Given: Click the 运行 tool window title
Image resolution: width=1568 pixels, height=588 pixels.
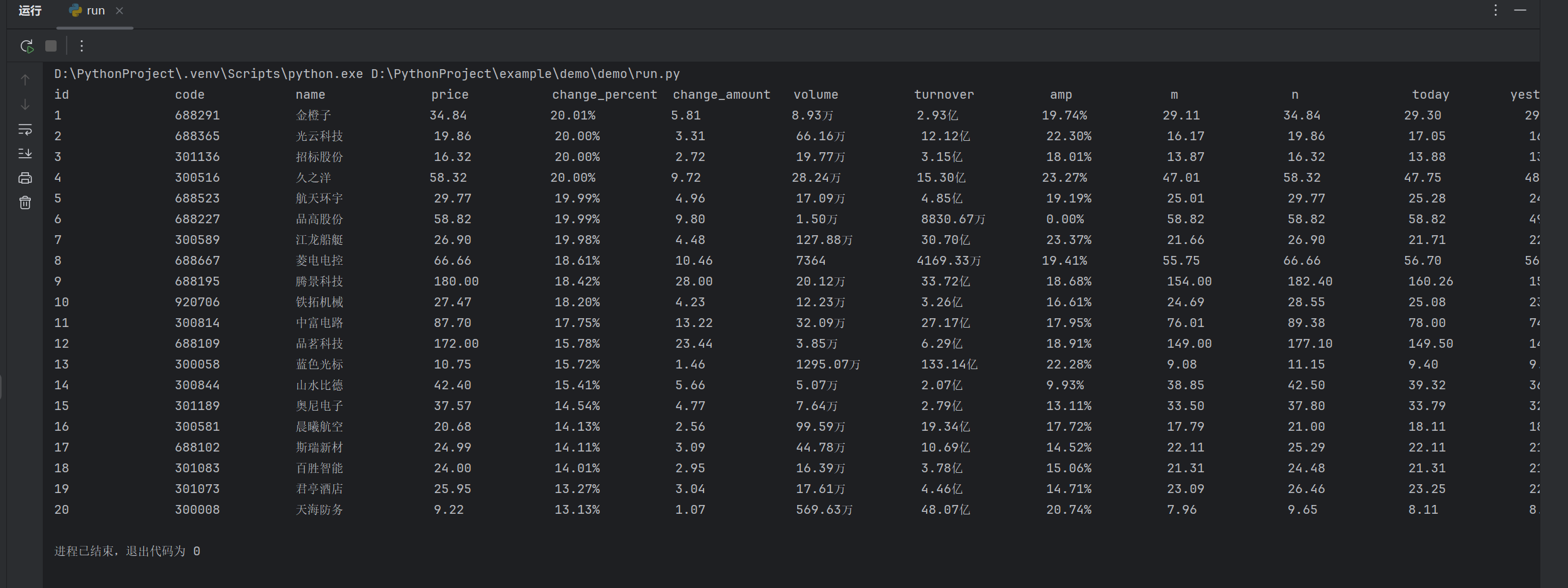Looking at the screenshot, I should tap(30, 11).
